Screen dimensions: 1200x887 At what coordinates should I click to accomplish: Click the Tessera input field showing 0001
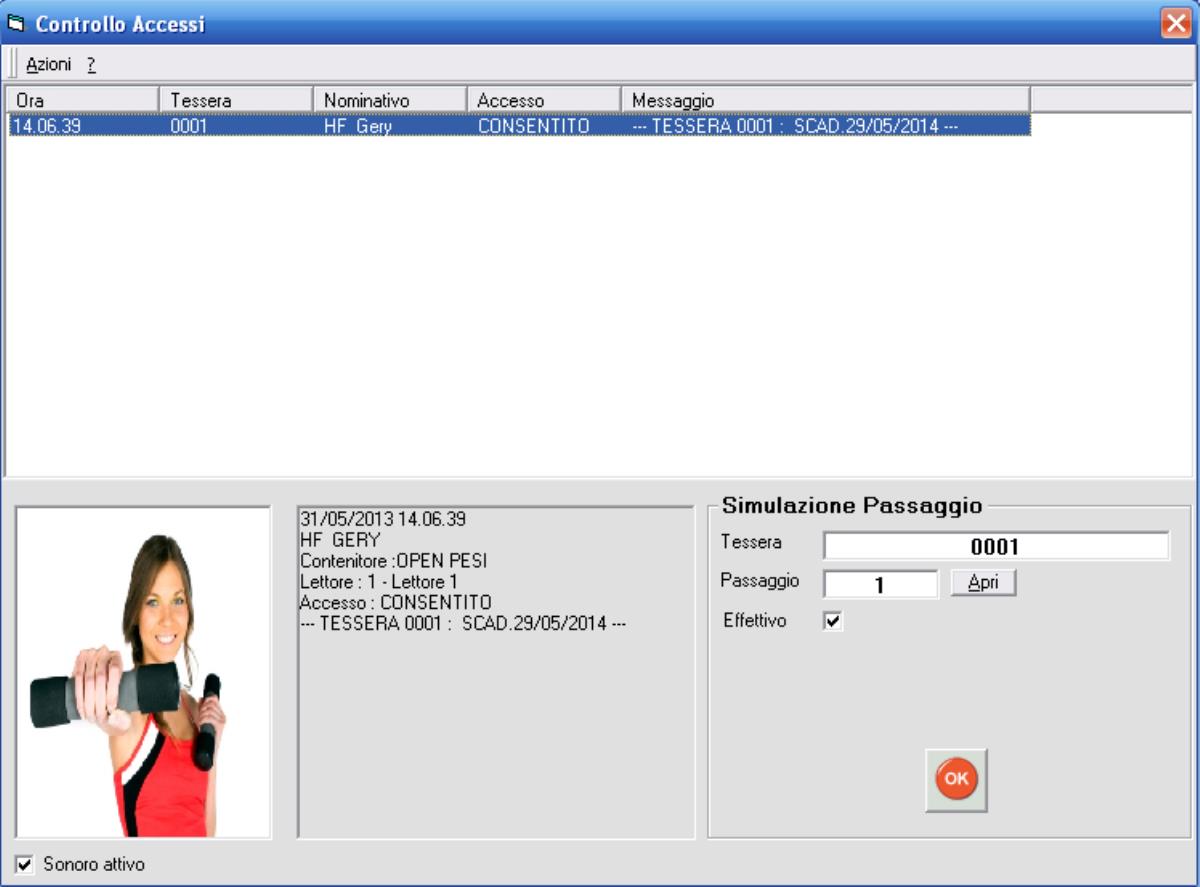click(995, 546)
